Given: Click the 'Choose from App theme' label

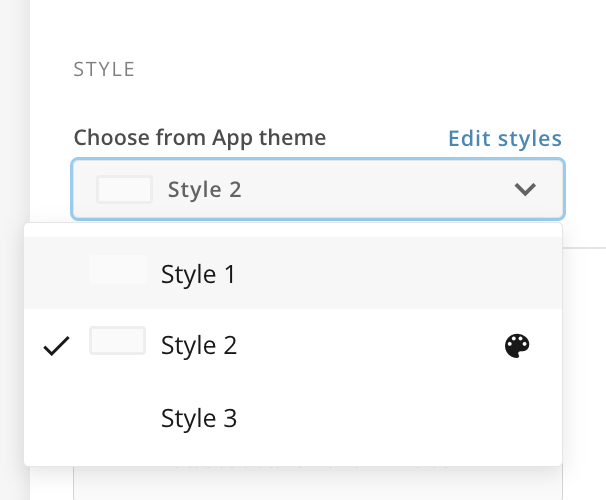Looking at the screenshot, I should point(199,138).
